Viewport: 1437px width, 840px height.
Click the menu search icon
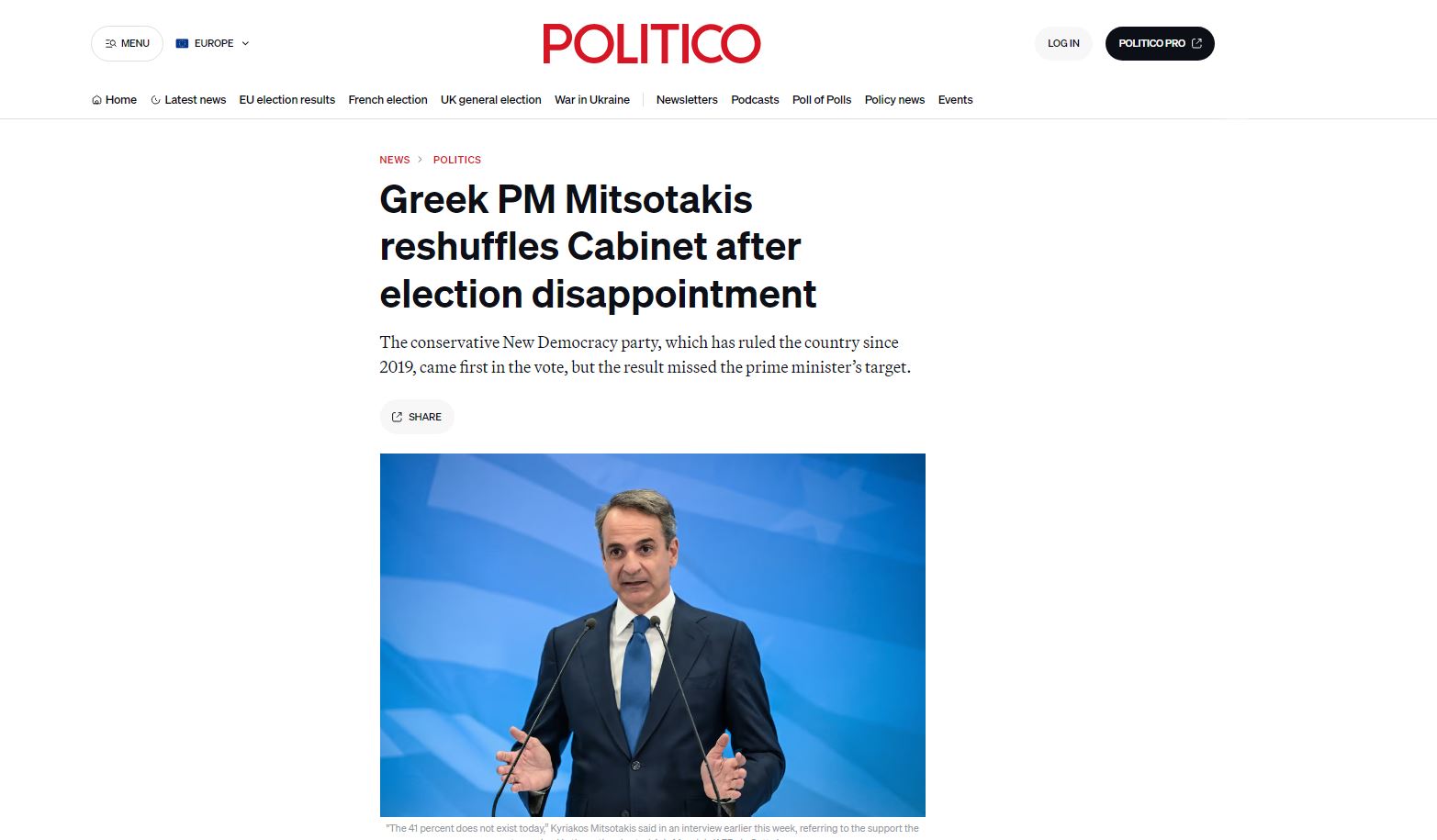[x=111, y=43]
